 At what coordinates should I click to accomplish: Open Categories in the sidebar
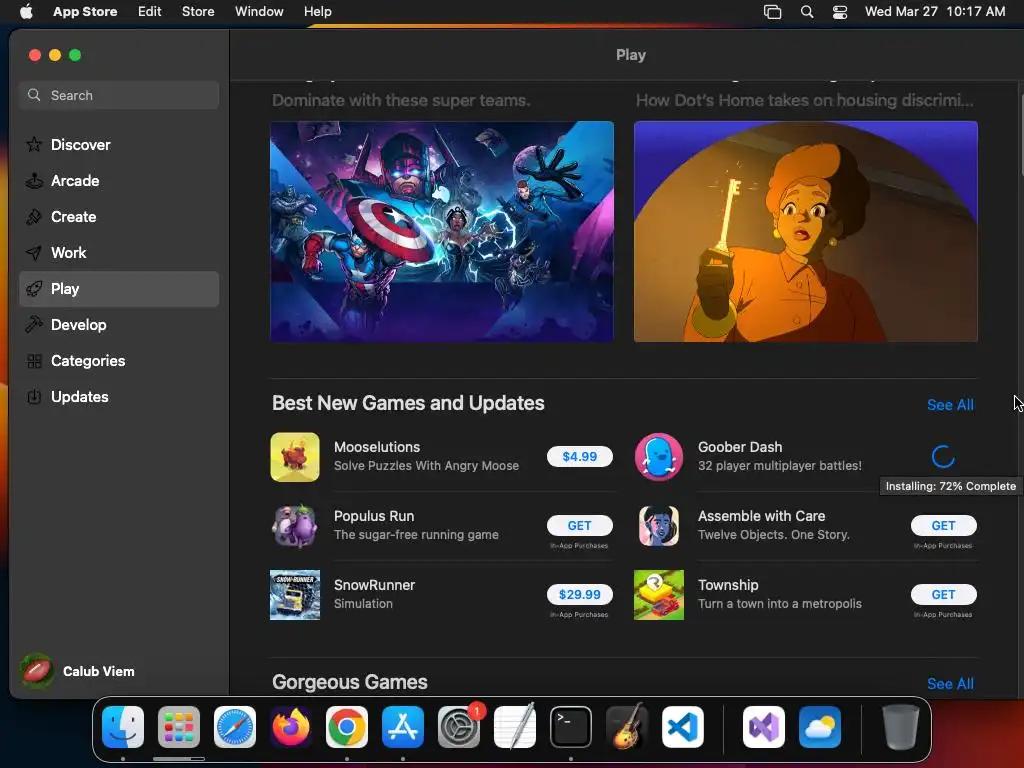(x=119, y=360)
